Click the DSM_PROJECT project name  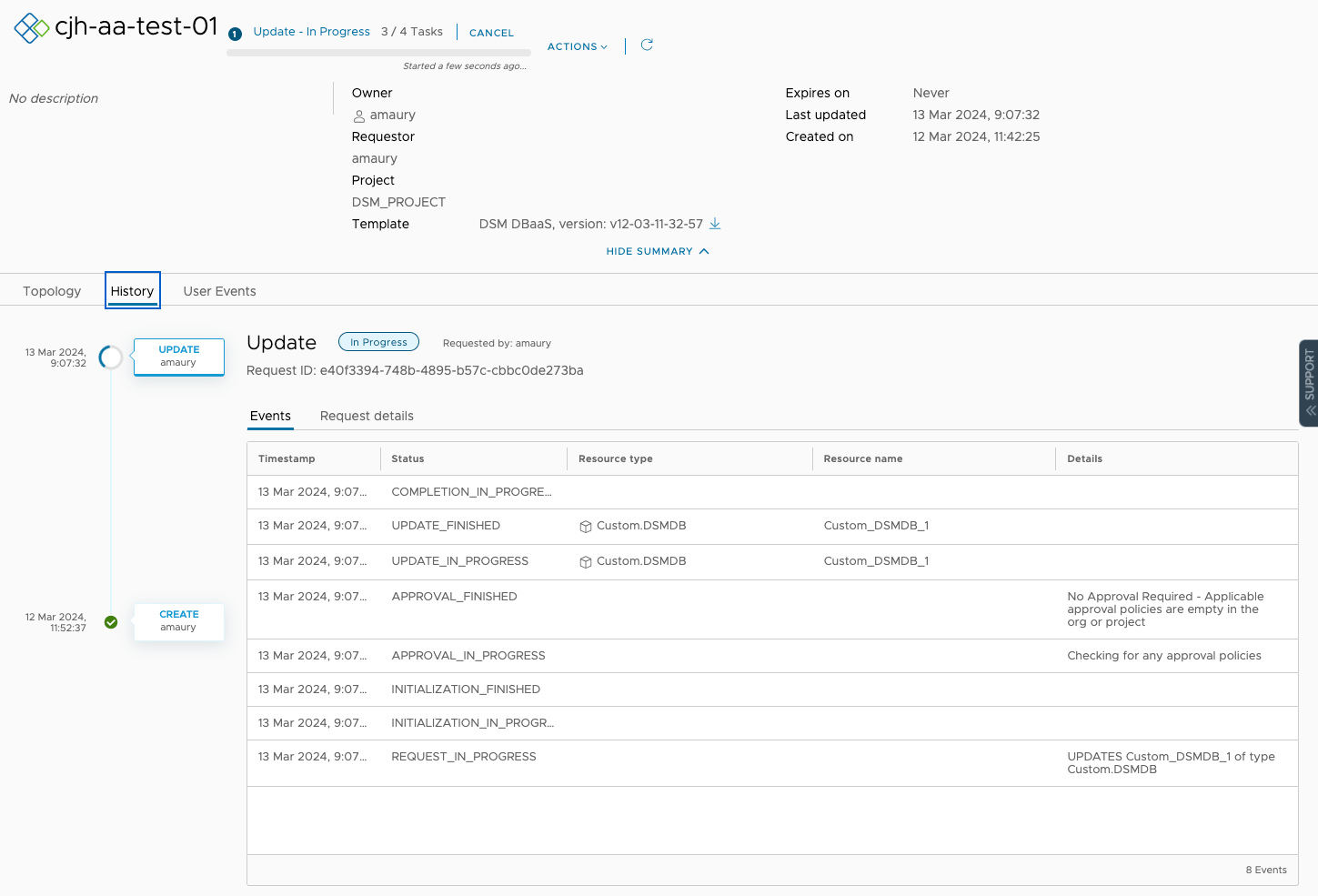pos(398,202)
